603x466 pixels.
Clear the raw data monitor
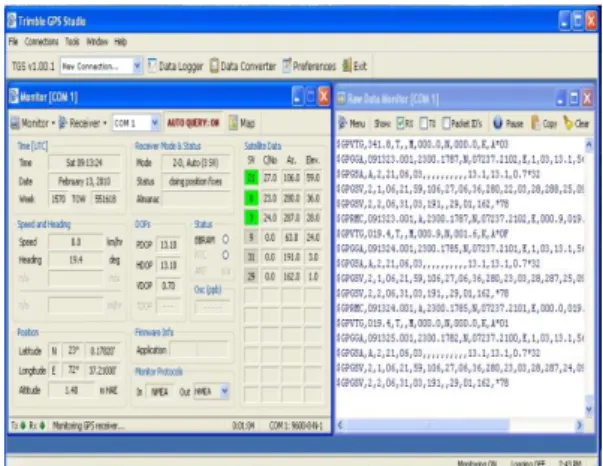coord(576,123)
